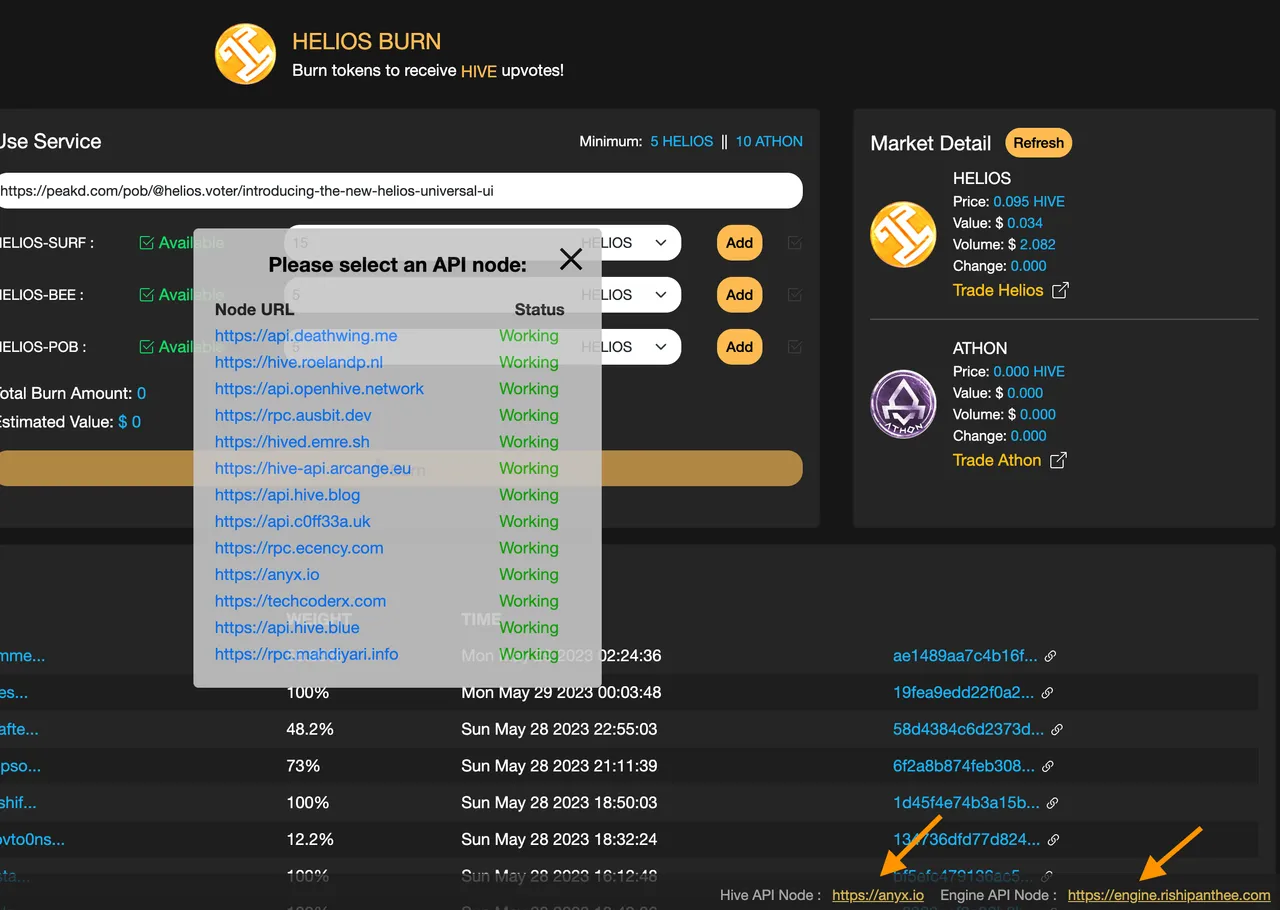
Task: Click HELIOS price value 0.095 HIVE
Action: pyautogui.click(x=1029, y=201)
